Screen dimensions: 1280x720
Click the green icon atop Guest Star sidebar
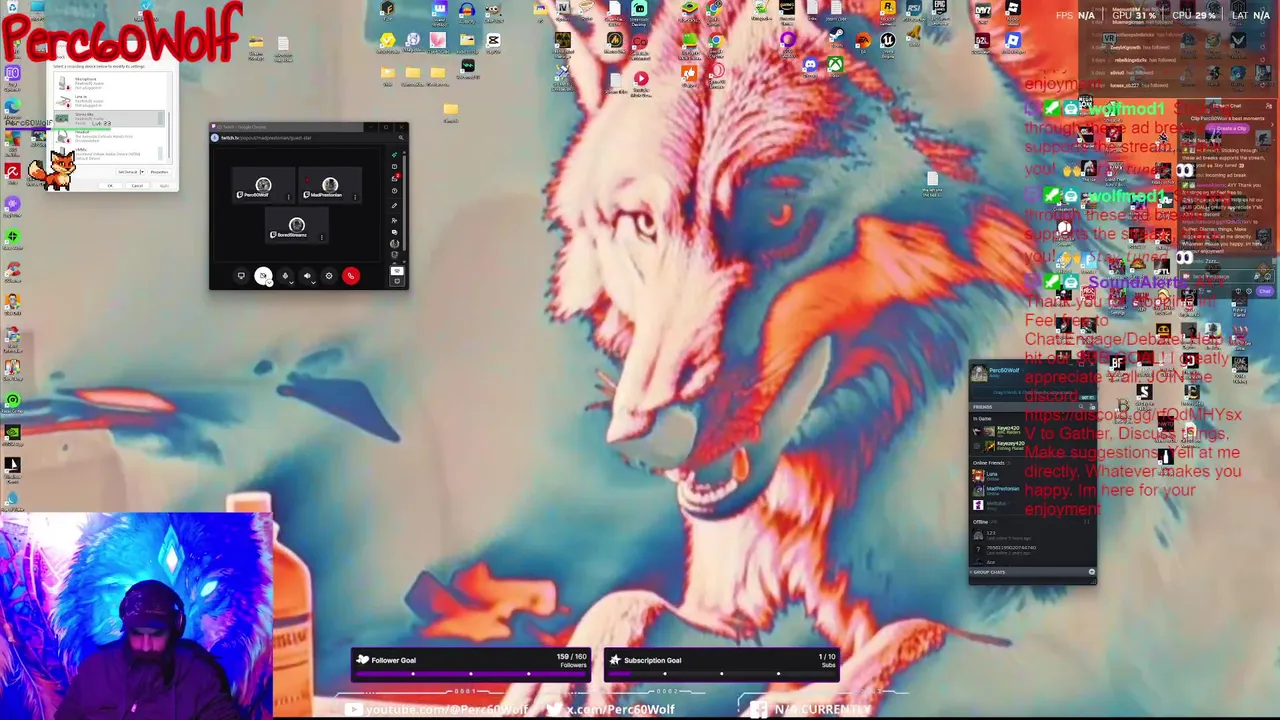coord(395,155)
